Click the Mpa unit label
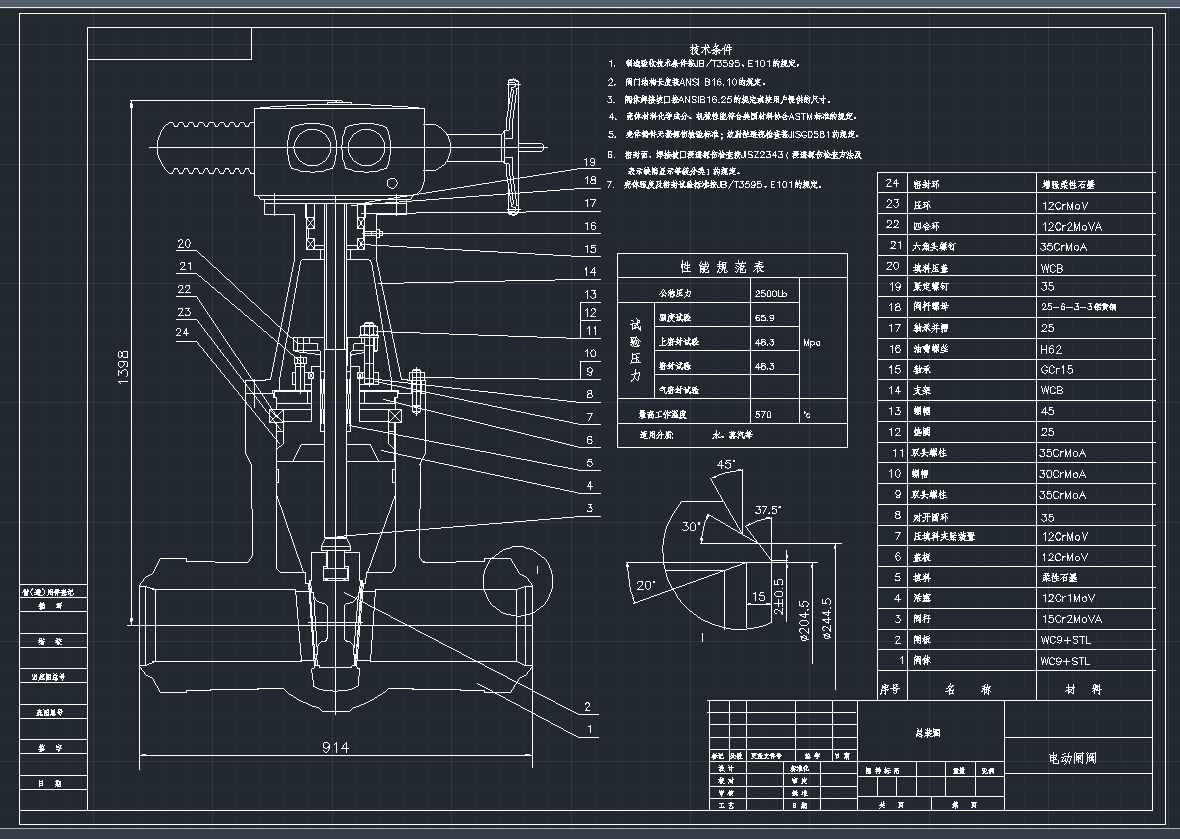Screen dimensions: 1180x839 [x=813, y=342]
